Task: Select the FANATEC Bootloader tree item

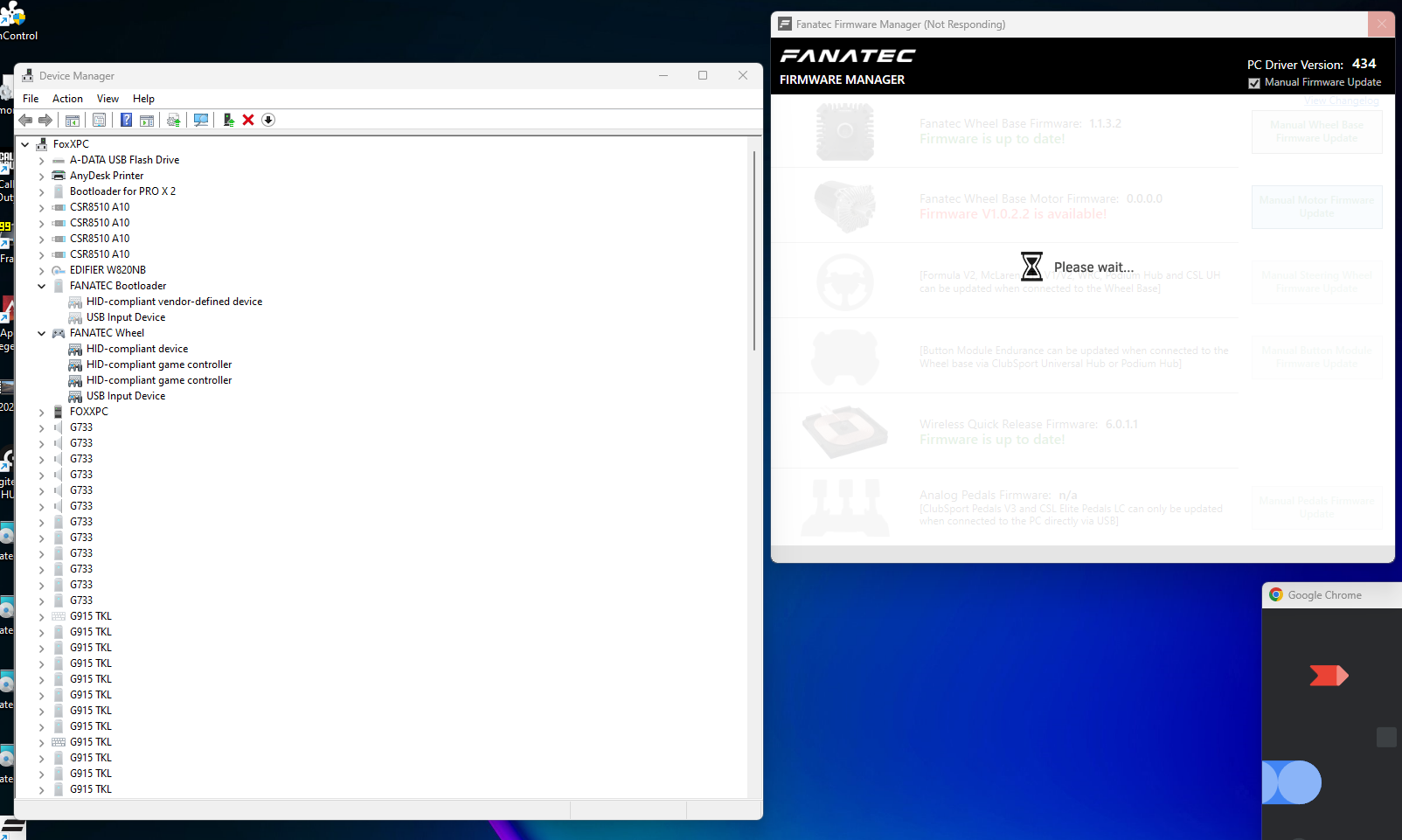Action: click(x=118, y=286)
